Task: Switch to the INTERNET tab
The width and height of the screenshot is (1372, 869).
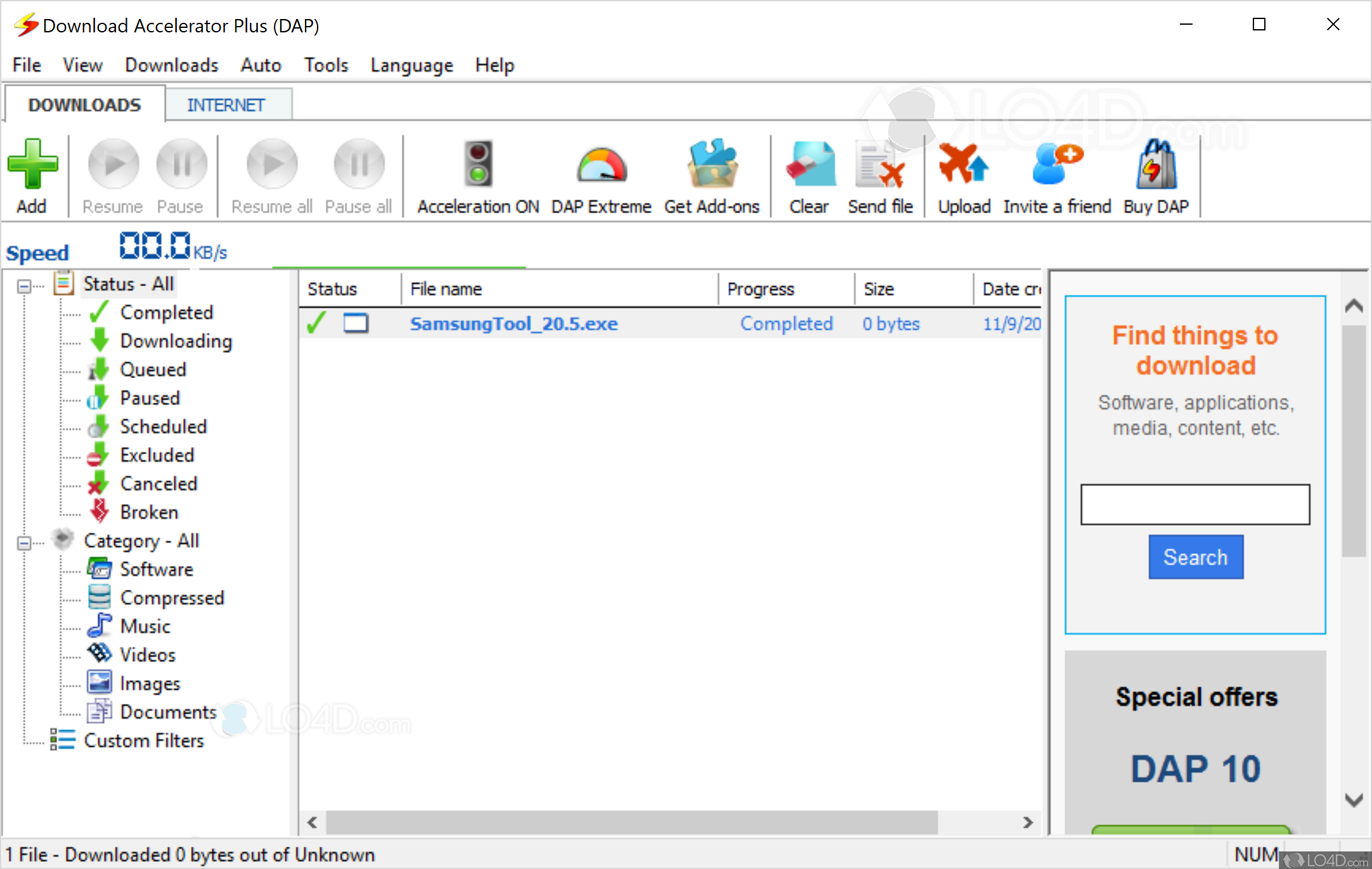Action: (226, 105)
